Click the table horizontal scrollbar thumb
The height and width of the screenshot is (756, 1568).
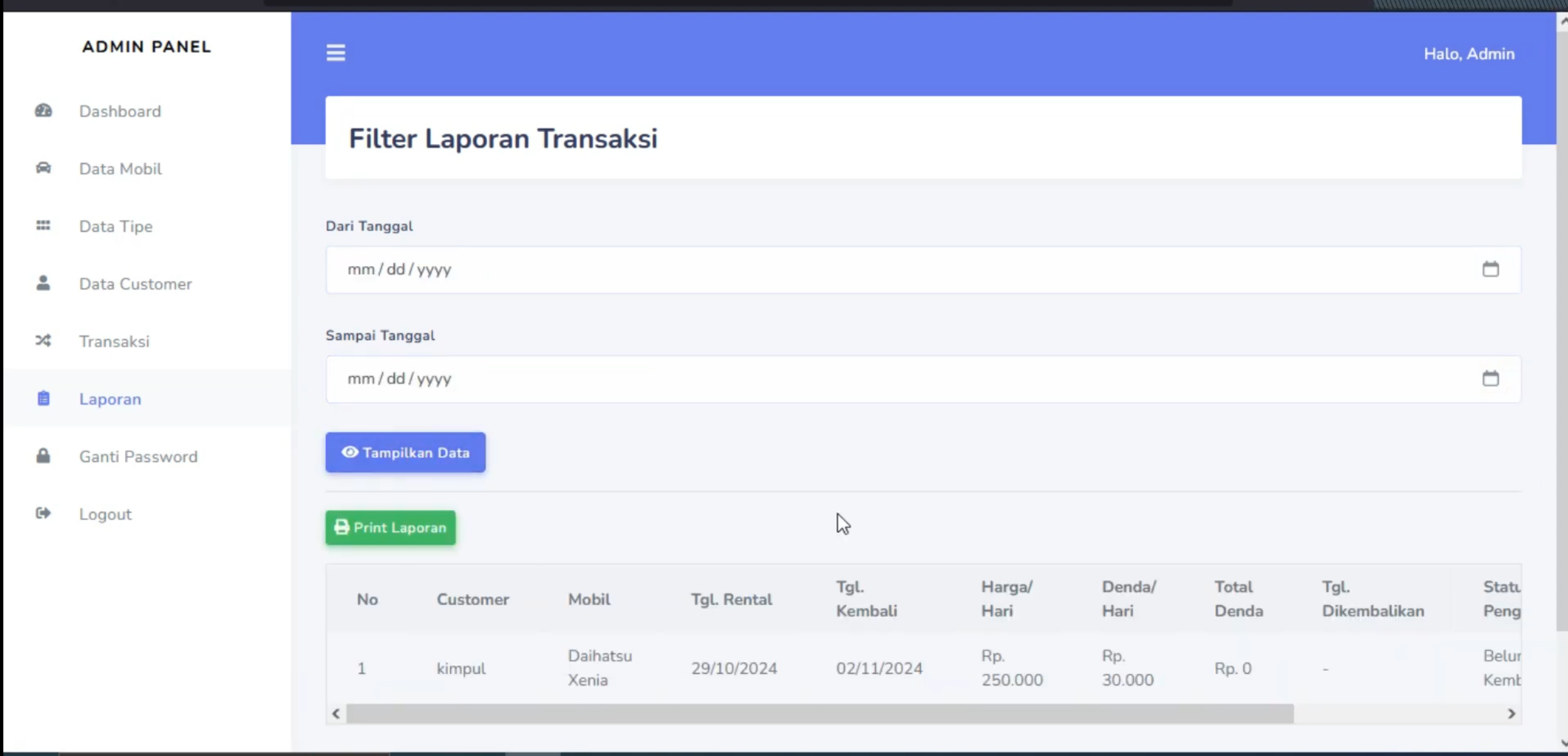820,714
